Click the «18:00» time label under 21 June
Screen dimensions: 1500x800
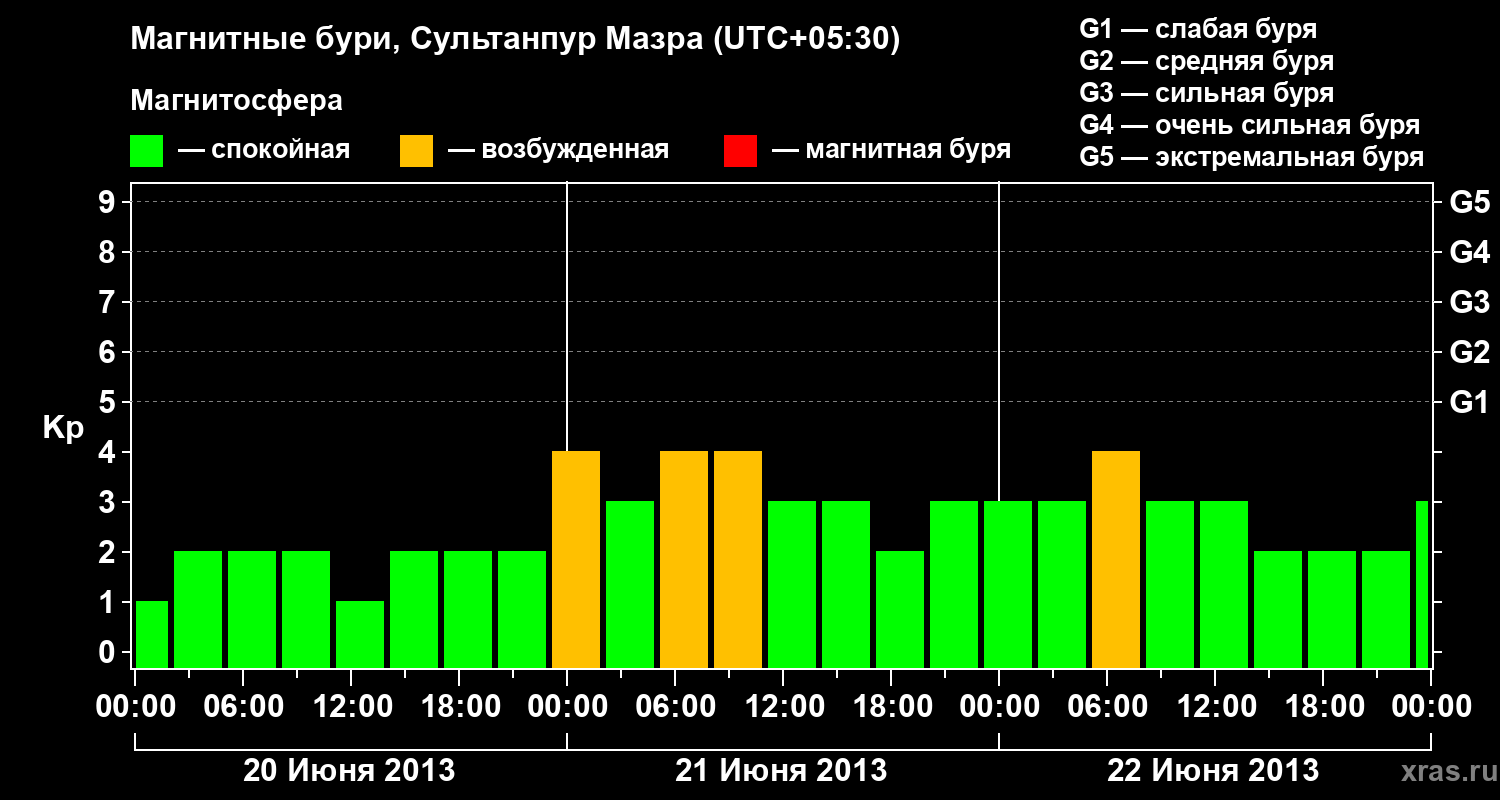(891, 707)
